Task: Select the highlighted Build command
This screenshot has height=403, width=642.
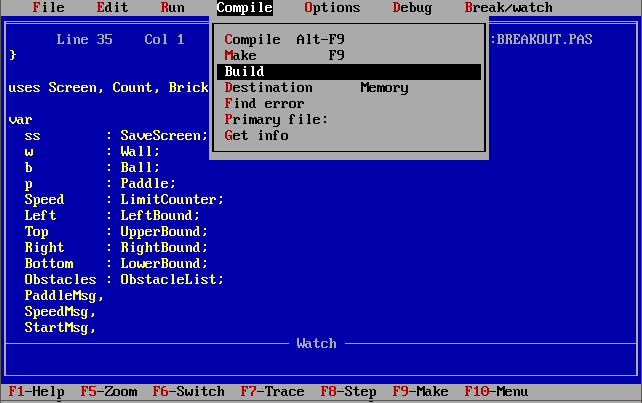Action: click(348, 72)
